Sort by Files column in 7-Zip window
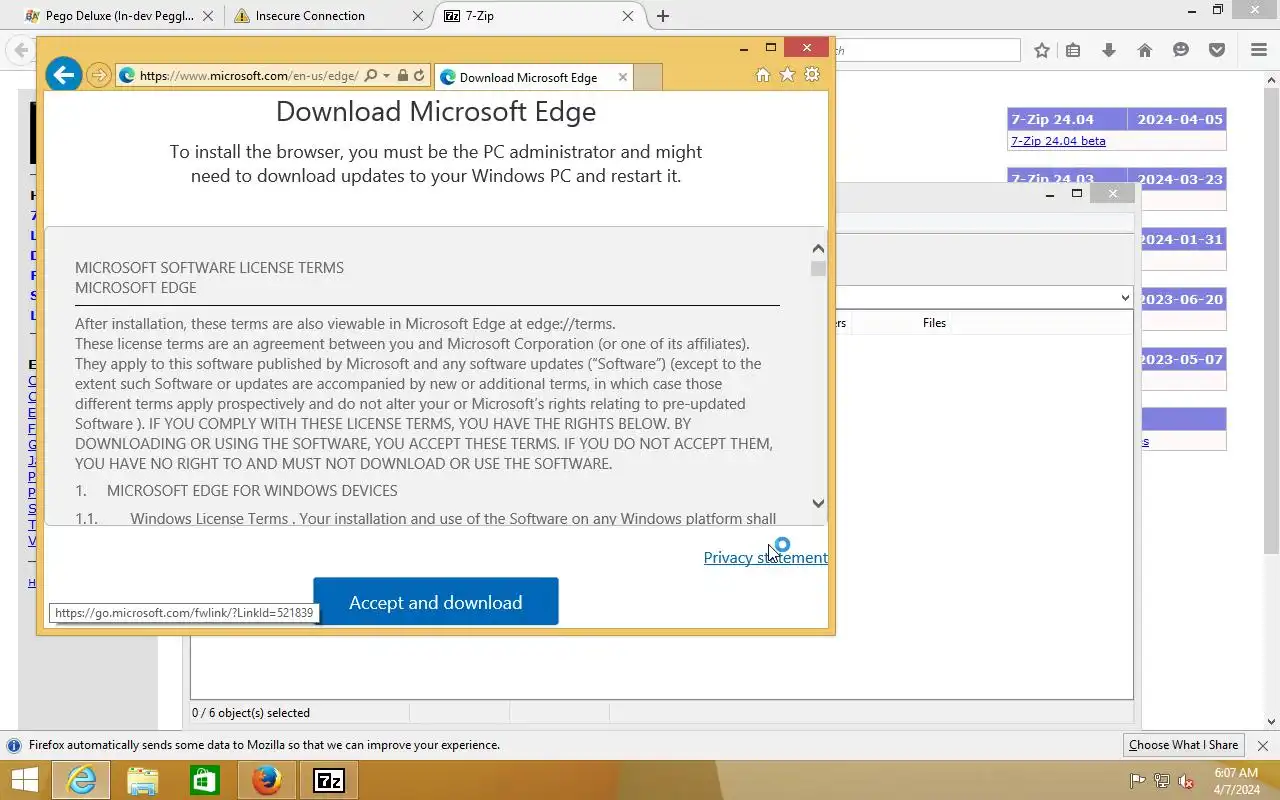The image size is (1280, 800). (934, 322)
